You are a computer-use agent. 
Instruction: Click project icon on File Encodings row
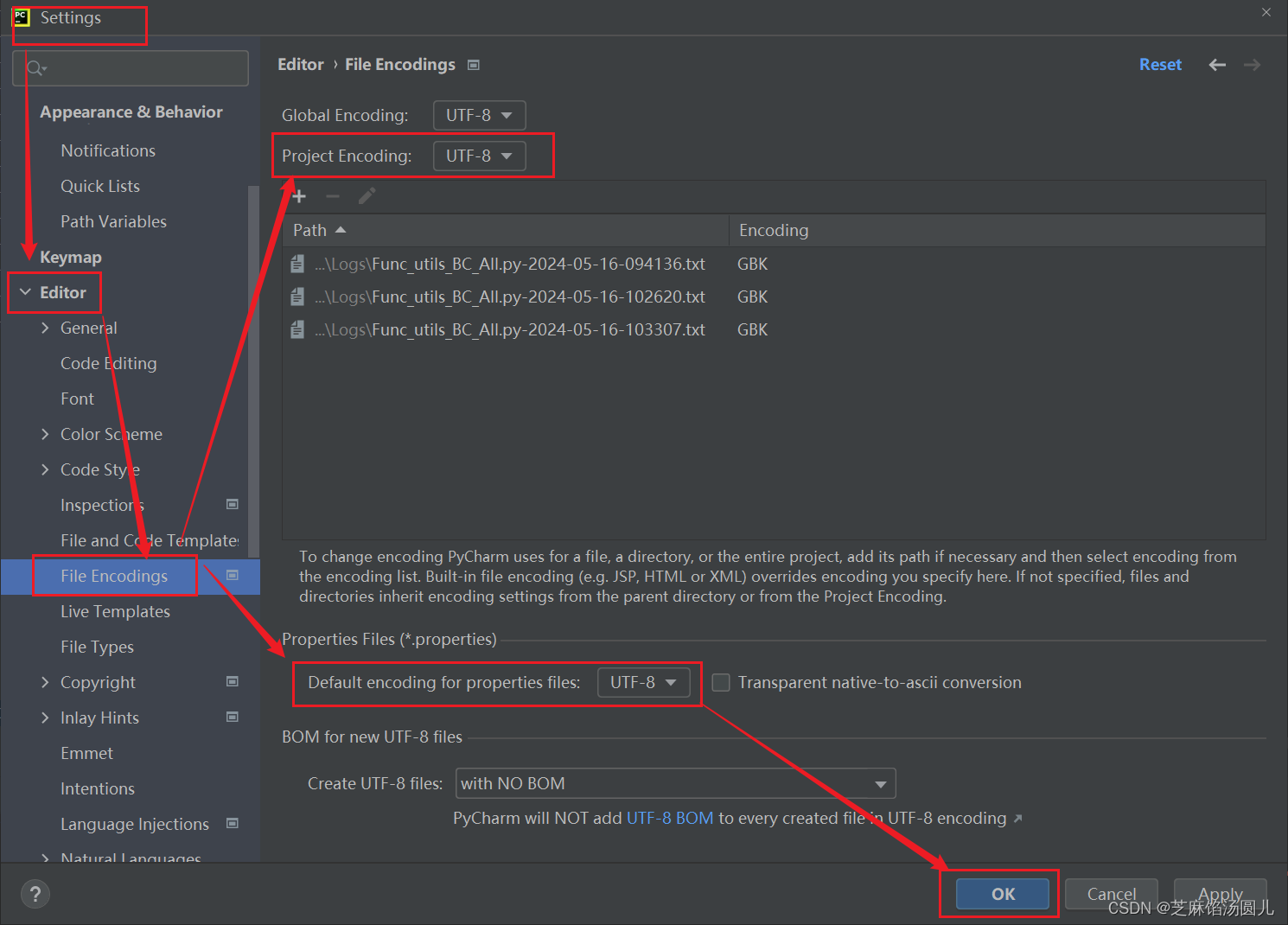233,575
